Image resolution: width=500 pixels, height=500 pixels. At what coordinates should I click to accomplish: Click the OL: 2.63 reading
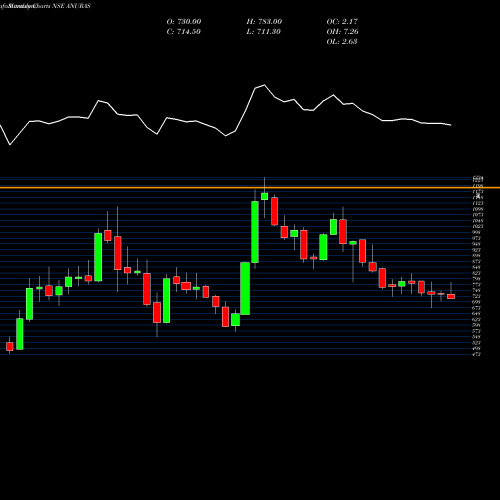[342, 41]
